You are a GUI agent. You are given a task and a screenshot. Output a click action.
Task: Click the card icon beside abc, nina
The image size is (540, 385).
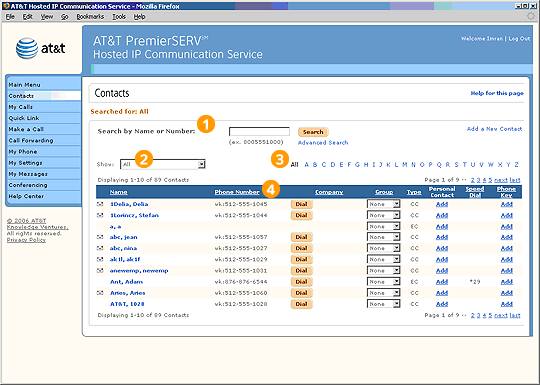[100, 248]
